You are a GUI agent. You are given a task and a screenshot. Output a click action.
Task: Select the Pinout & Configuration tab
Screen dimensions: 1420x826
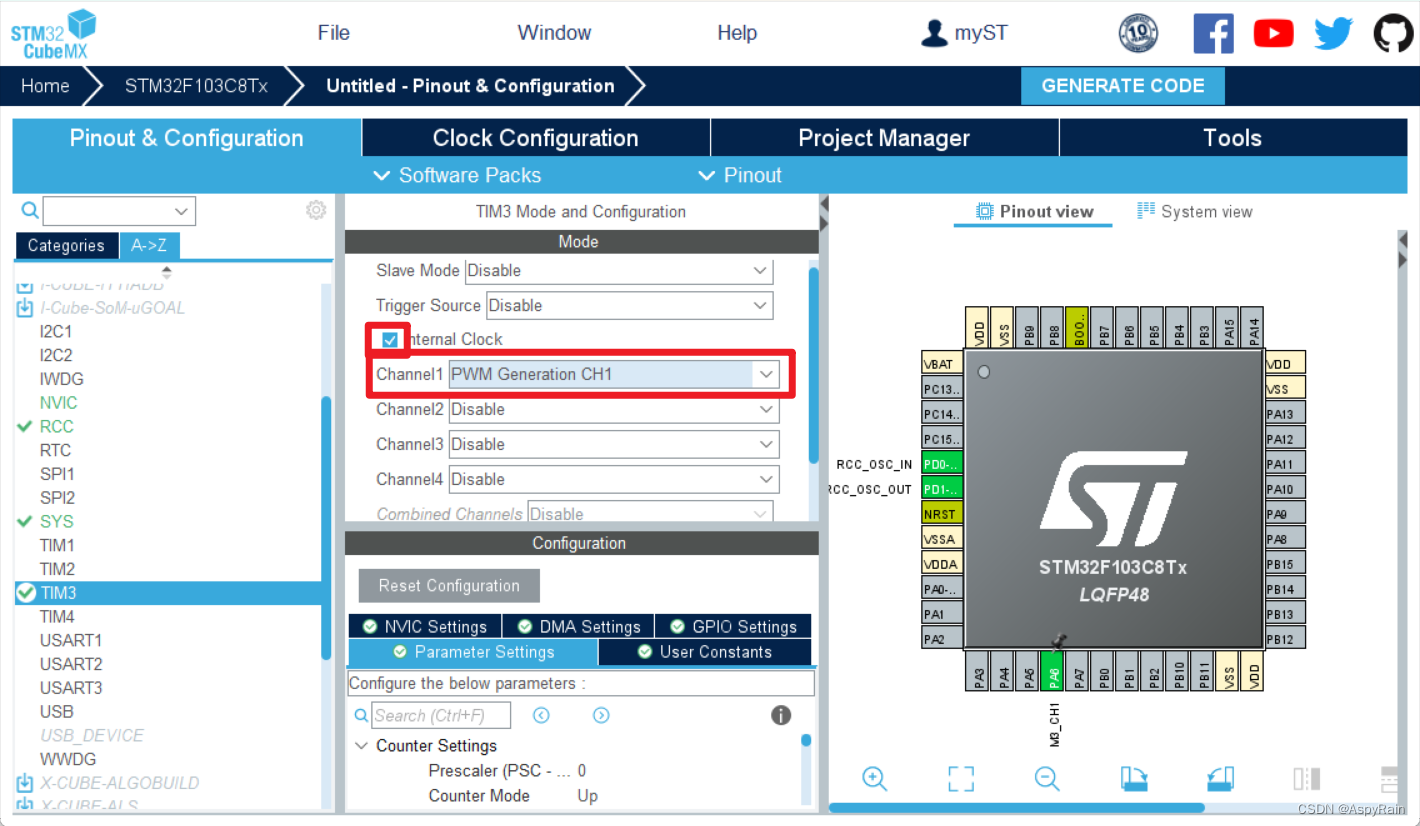pyautogui.click(x=186, y=138)
